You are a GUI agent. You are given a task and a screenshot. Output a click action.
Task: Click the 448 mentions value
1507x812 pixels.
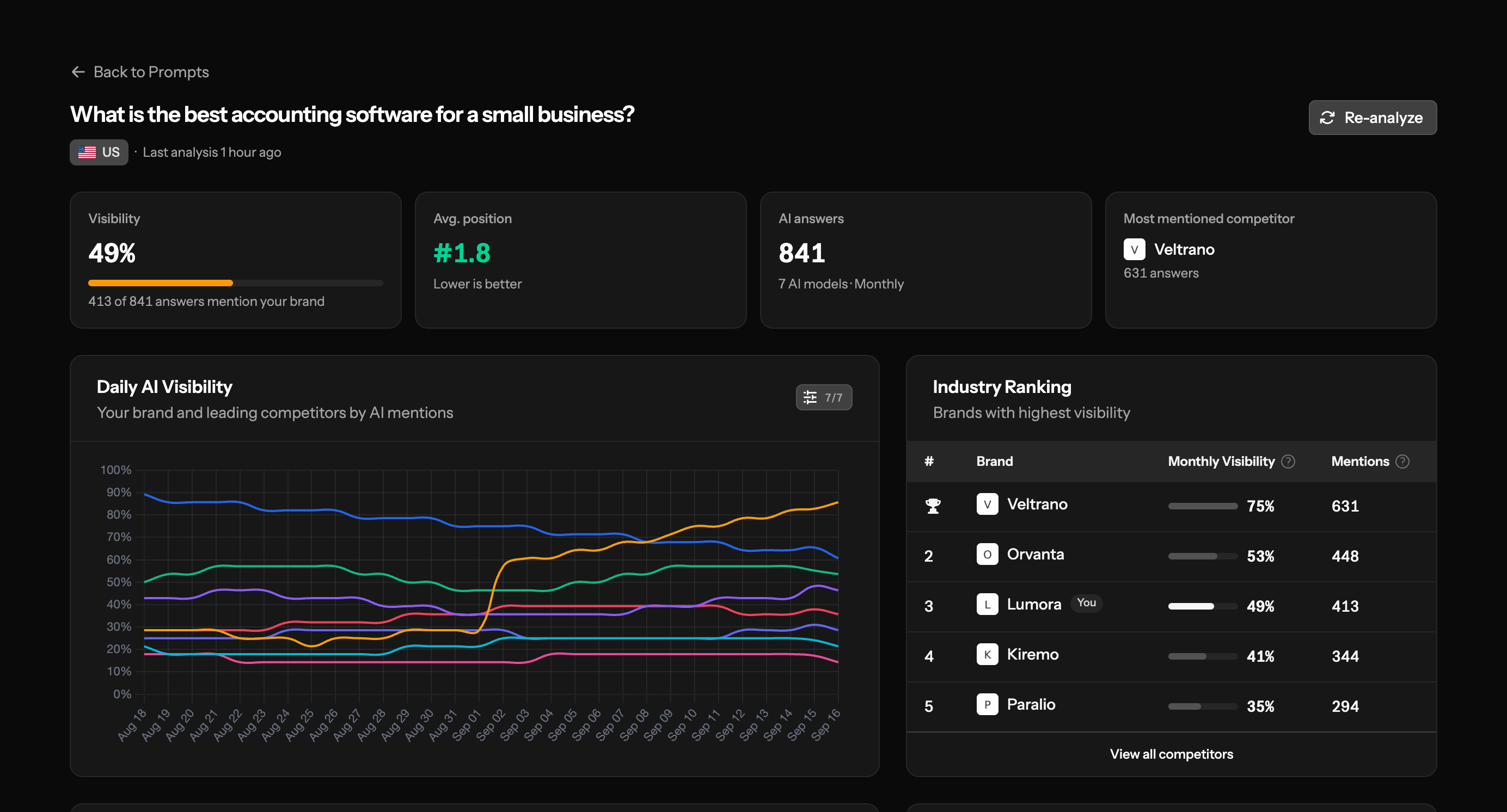pos(1345,556)
